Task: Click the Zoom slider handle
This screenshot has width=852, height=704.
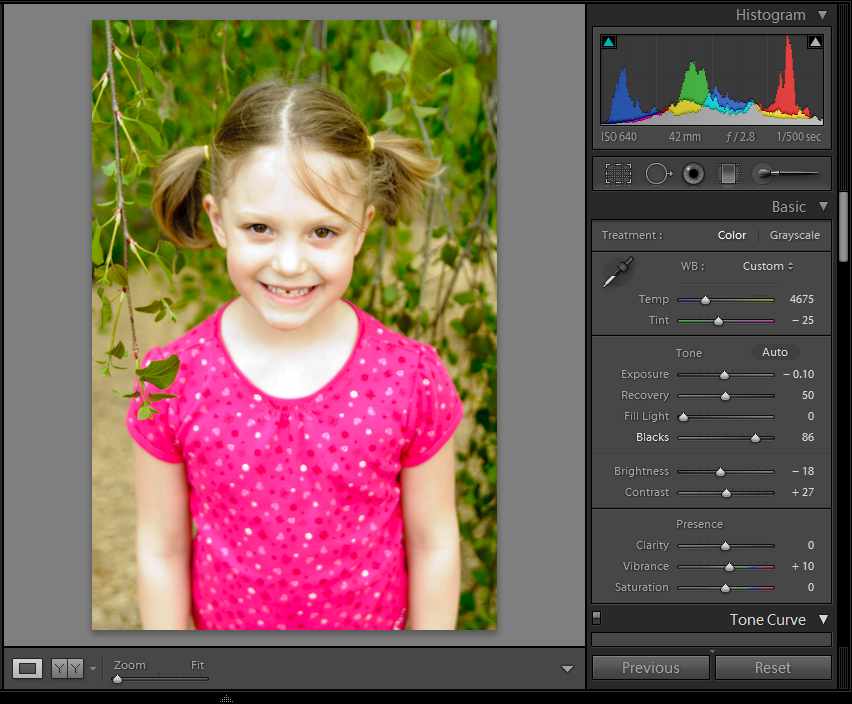Action: pyautogui.click(x=117, y=678)
